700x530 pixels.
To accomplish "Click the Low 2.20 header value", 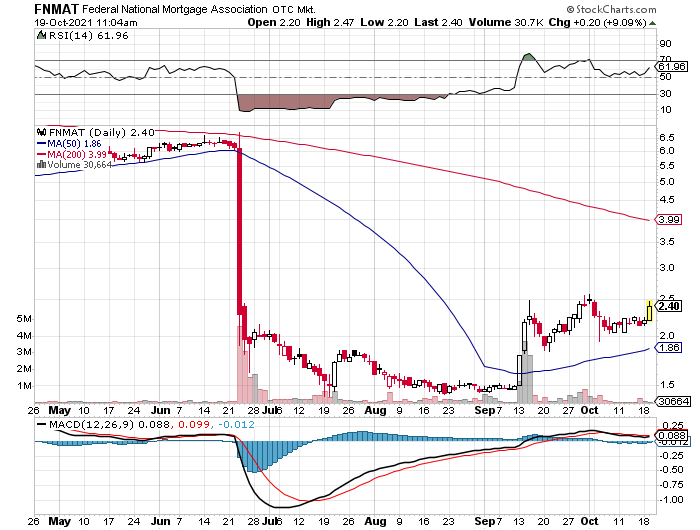I will pos(384,22).
